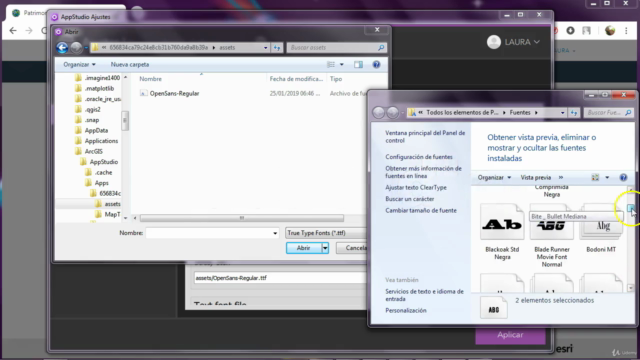
Task: Open Servicios de texto e idioma link
Action: 424,295
